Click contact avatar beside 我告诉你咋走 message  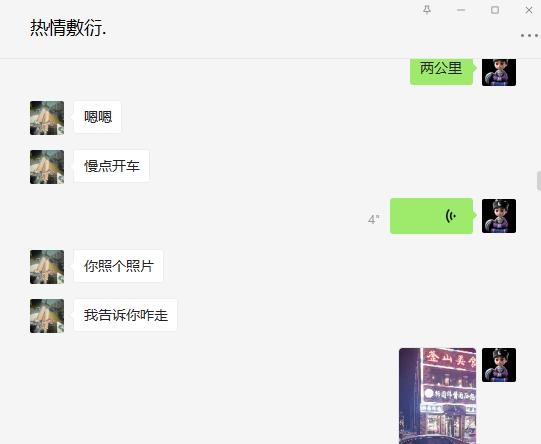coord(47,316)
